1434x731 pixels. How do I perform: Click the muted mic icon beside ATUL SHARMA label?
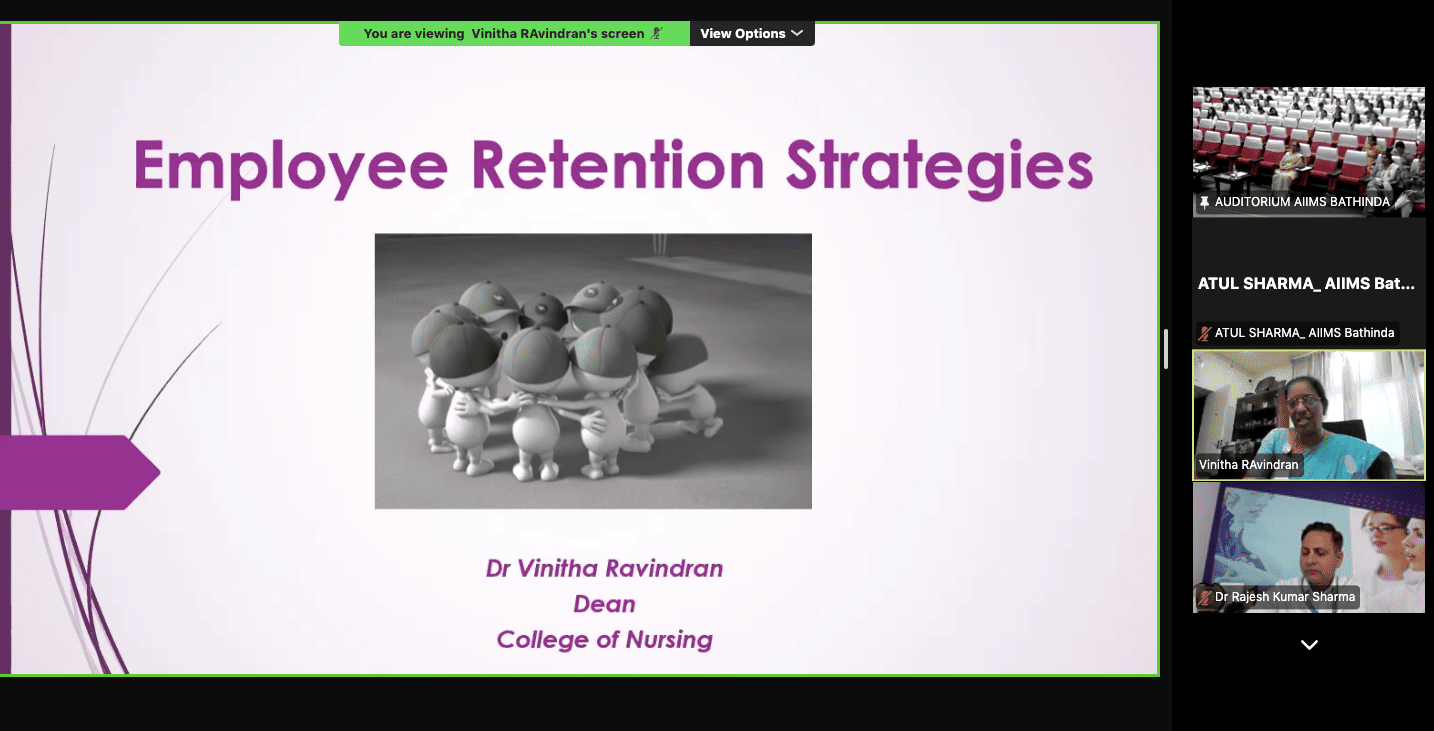point(1205,333)
